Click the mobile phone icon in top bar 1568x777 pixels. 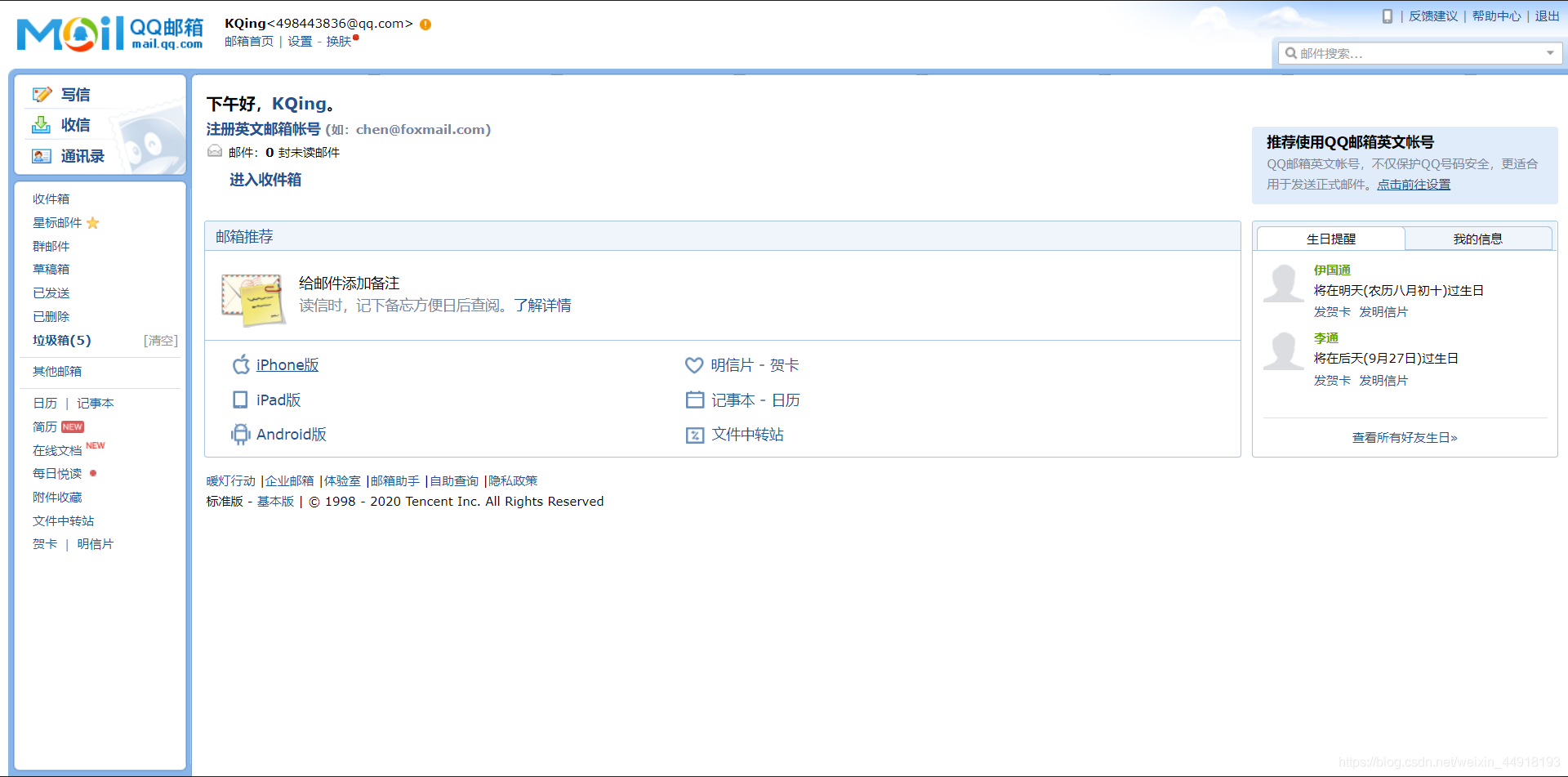pos(1387,16)
